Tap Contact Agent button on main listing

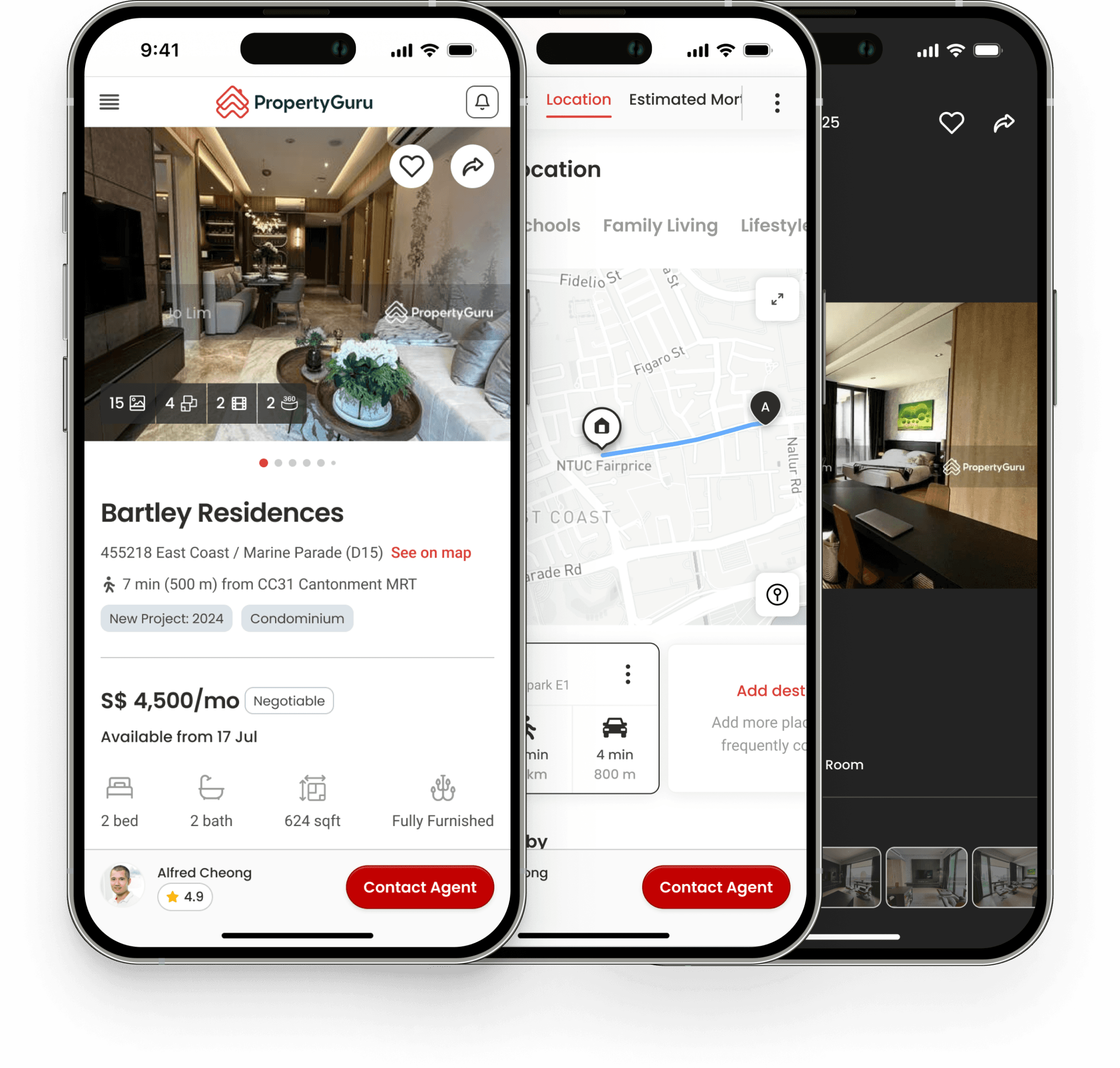click(421, 885)
